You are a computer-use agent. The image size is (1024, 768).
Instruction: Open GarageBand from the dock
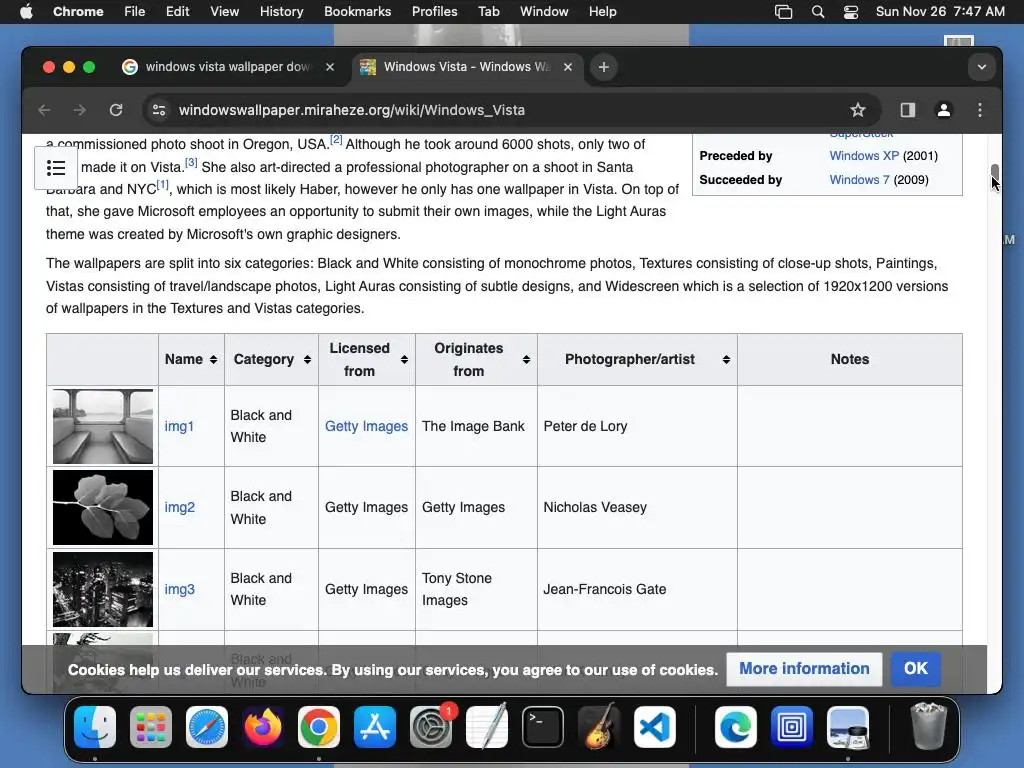pyautogui.click(x=599, y=727)
